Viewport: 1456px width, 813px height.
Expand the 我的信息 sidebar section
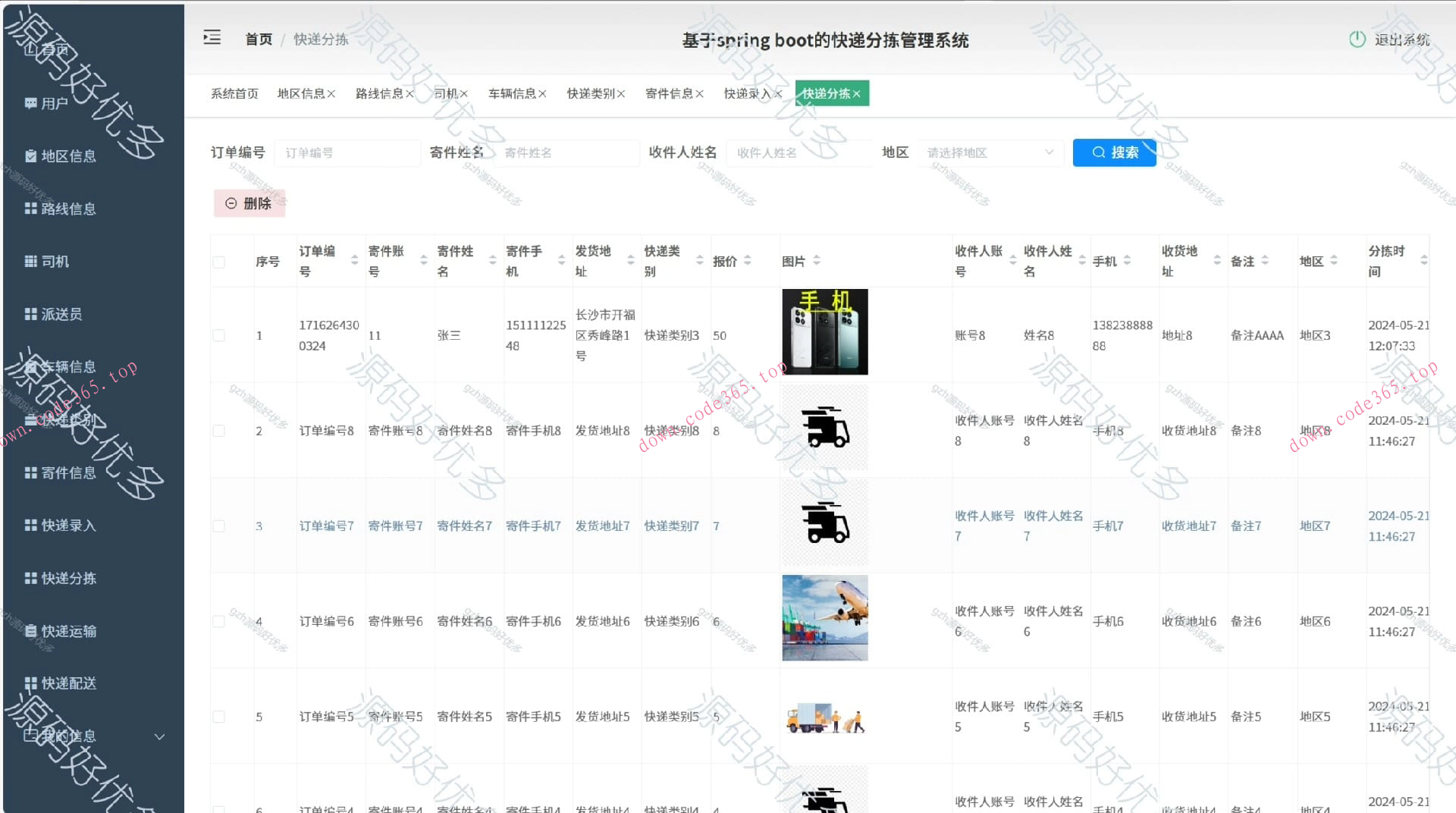[158, 736]
